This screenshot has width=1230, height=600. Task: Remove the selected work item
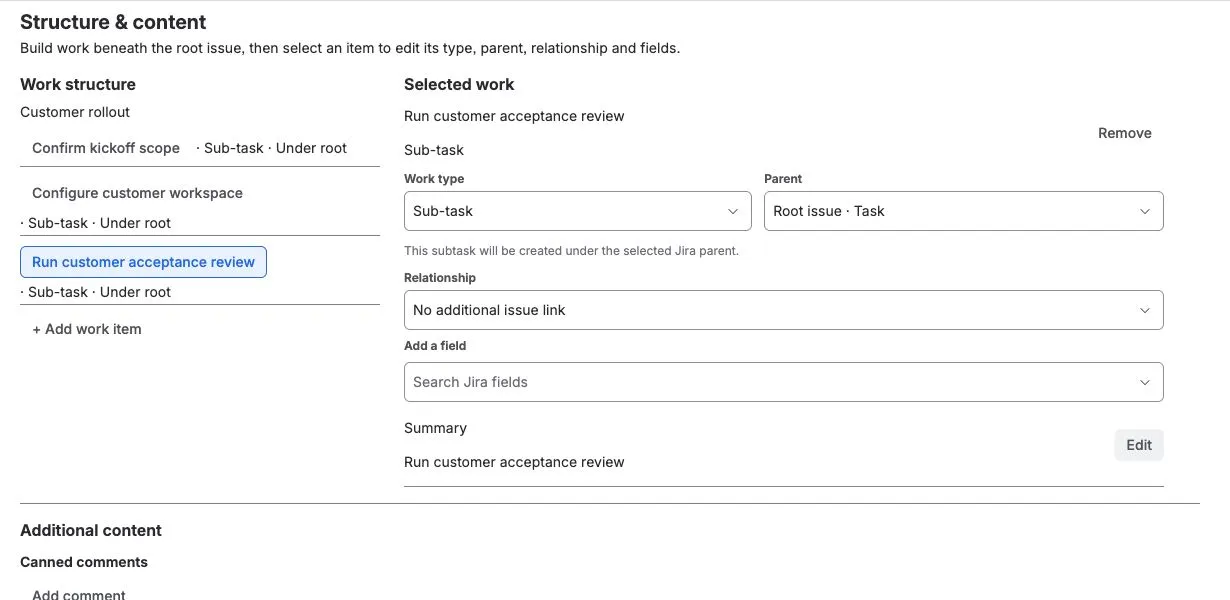(x=1124, y=133)
